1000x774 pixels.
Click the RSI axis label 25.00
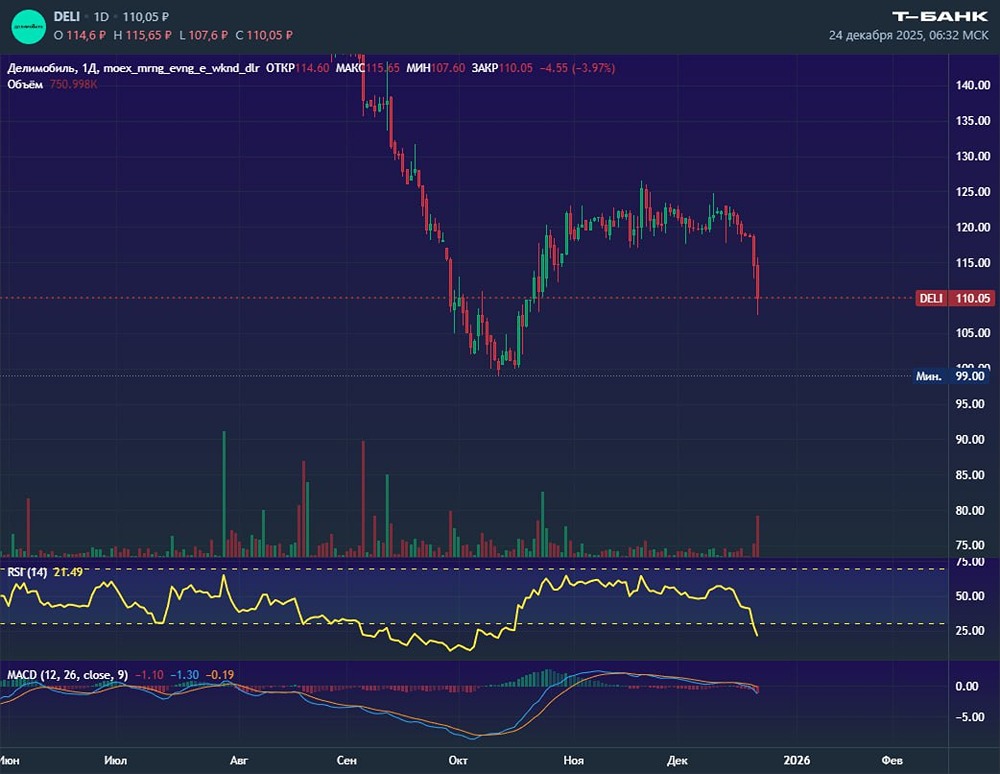tap(970, 631)
